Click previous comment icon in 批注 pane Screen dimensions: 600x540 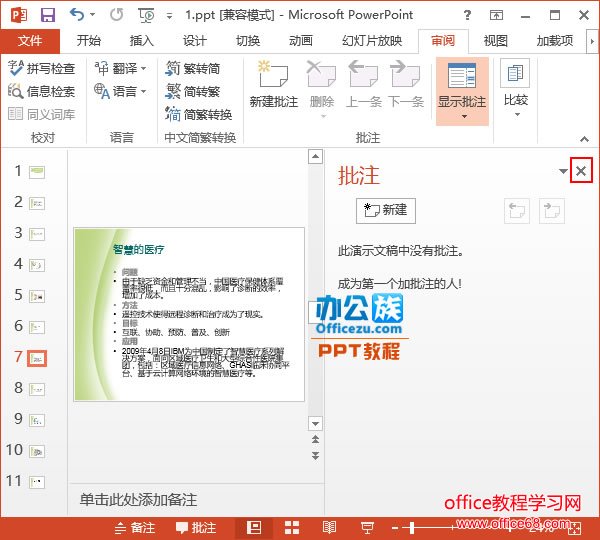tap(517, 211)
